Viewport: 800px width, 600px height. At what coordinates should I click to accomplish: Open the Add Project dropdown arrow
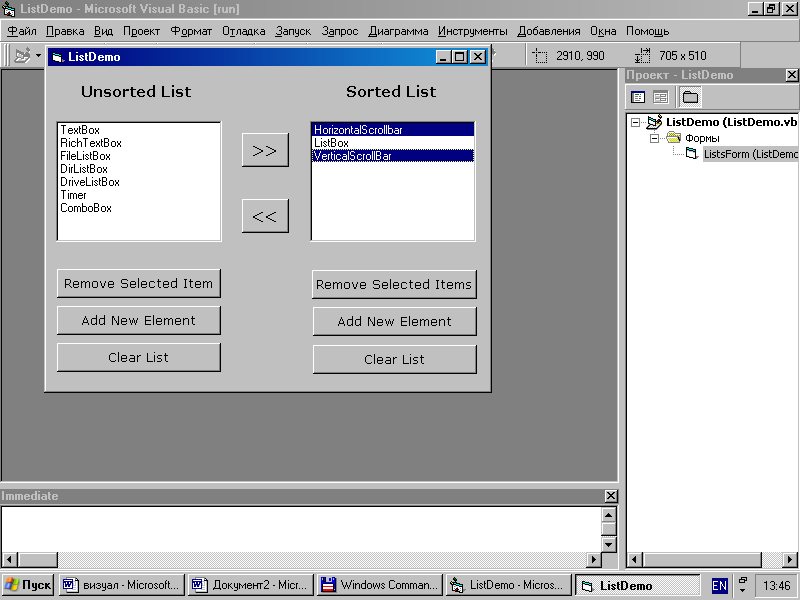38,55
